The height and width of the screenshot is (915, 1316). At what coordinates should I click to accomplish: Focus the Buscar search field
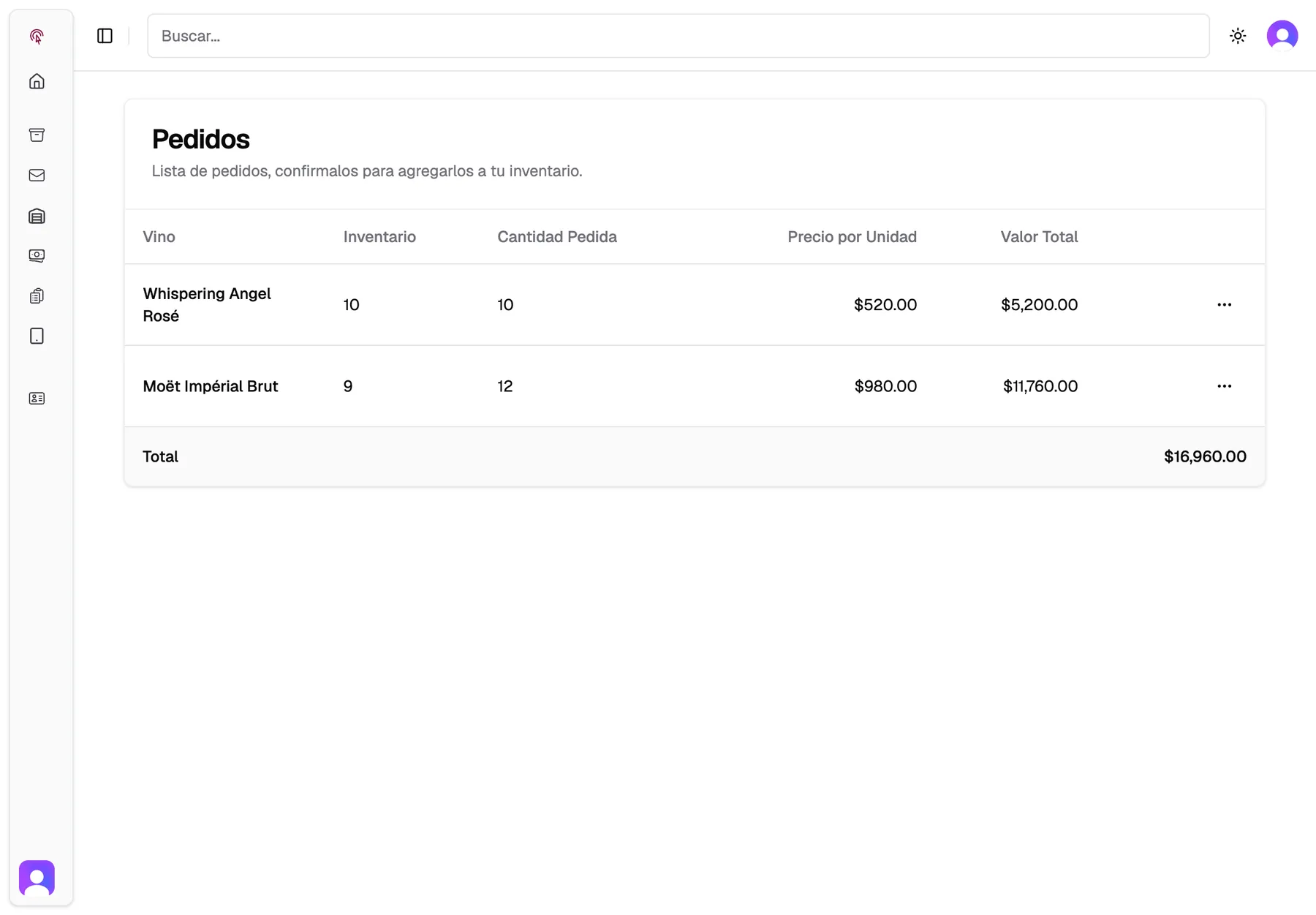coord(678,36)
